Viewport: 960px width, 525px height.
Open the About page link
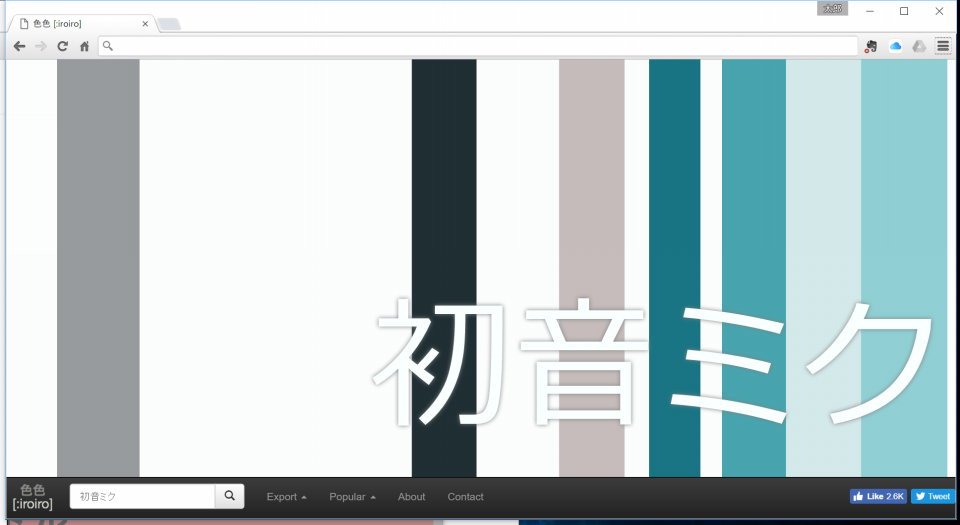[x=411, y=497]
